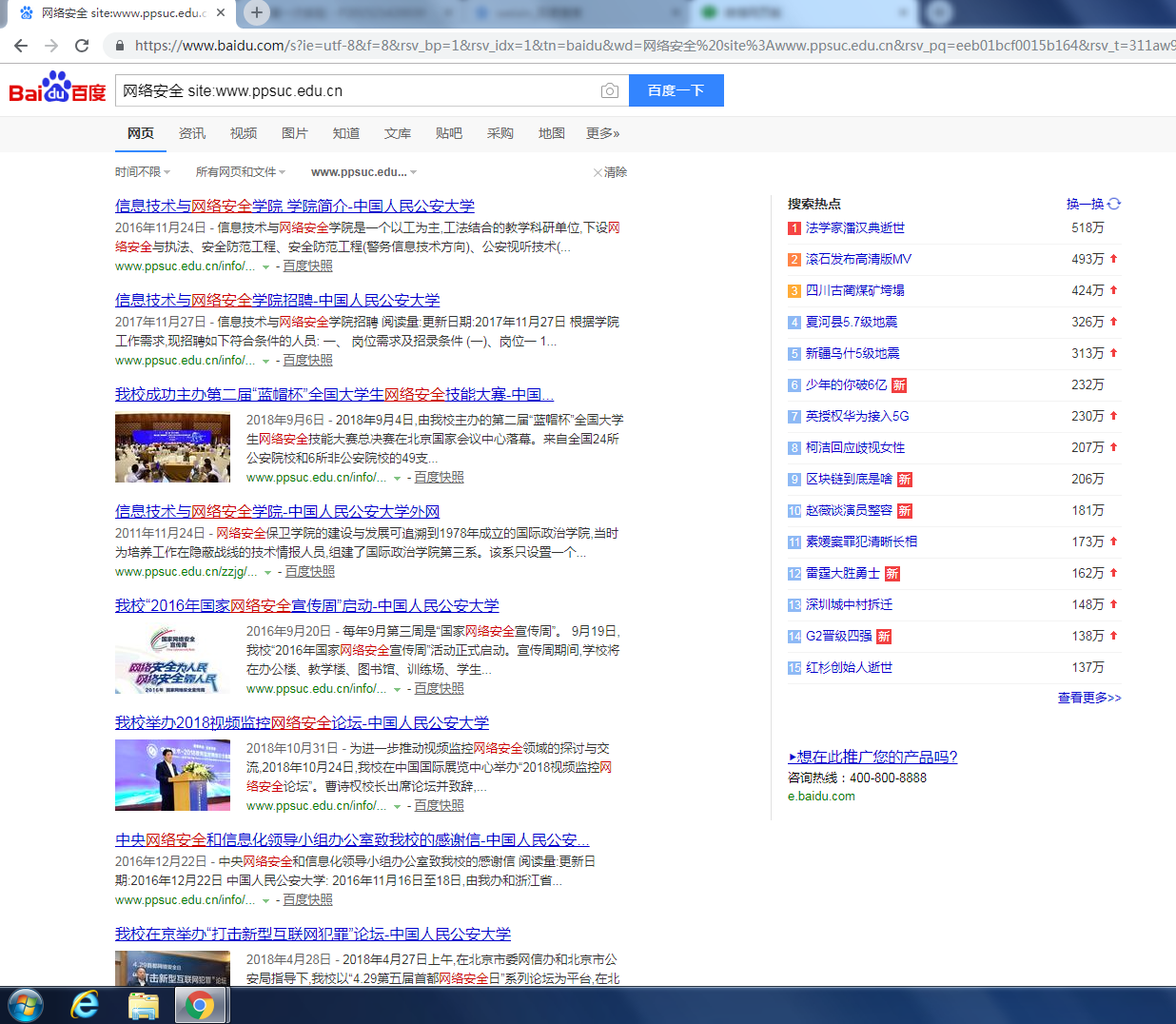The image size is (1176, 1024).
Task: Open result 信息技术与网络安全学院 学院简介
Action: point(295,206)
